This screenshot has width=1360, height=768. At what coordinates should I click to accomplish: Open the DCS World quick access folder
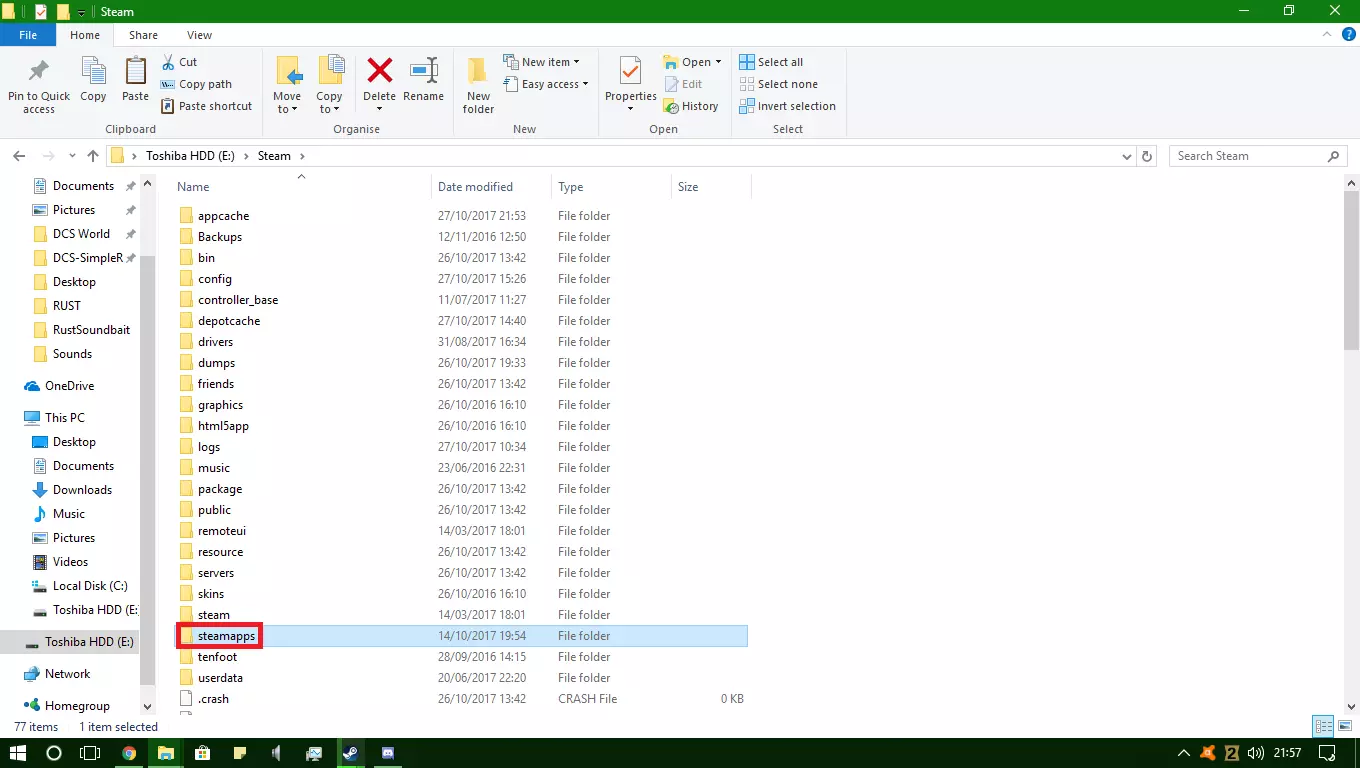pos(81,234)
